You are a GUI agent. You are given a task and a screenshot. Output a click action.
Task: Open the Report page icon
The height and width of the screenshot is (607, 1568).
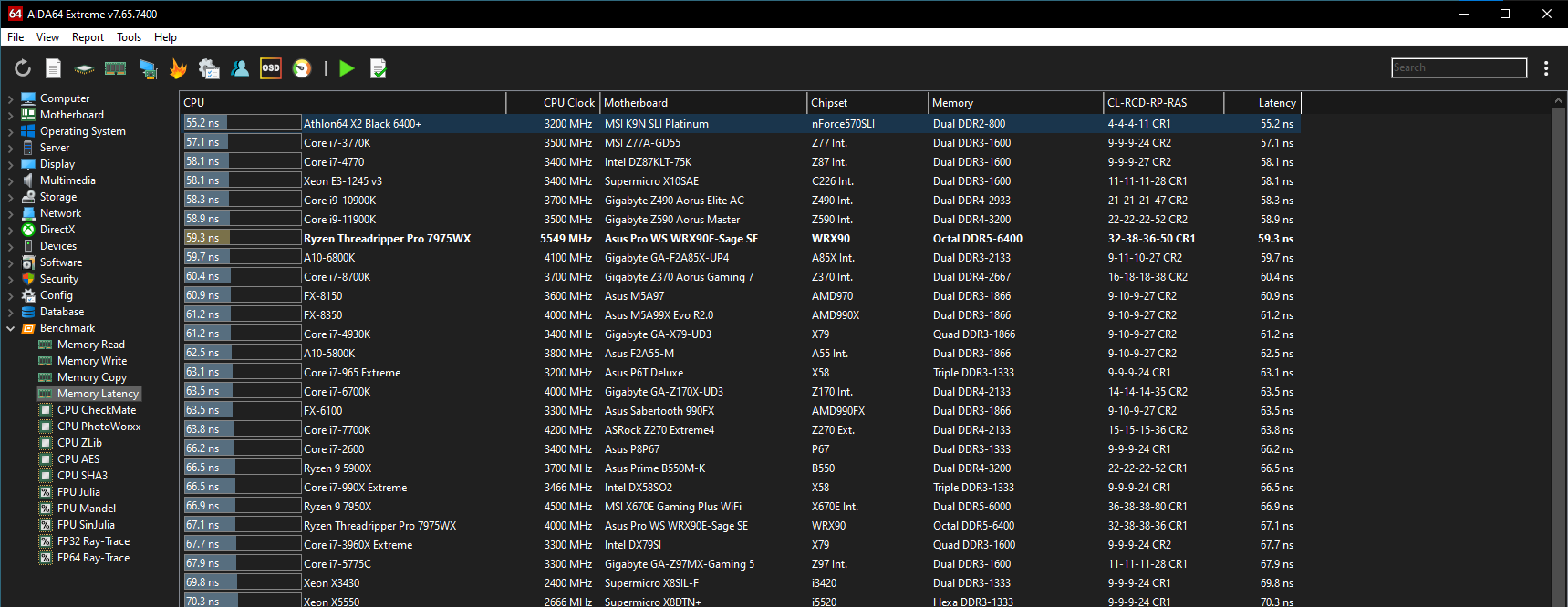coord(54,68)
